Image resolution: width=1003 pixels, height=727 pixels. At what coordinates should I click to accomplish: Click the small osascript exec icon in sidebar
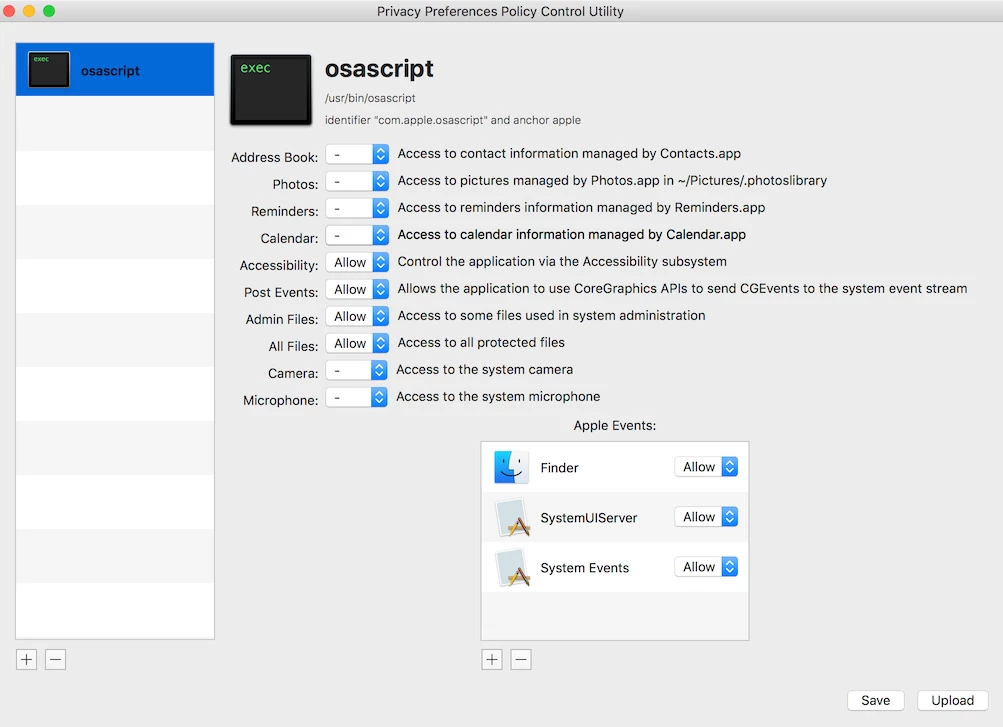click(49, 70)
